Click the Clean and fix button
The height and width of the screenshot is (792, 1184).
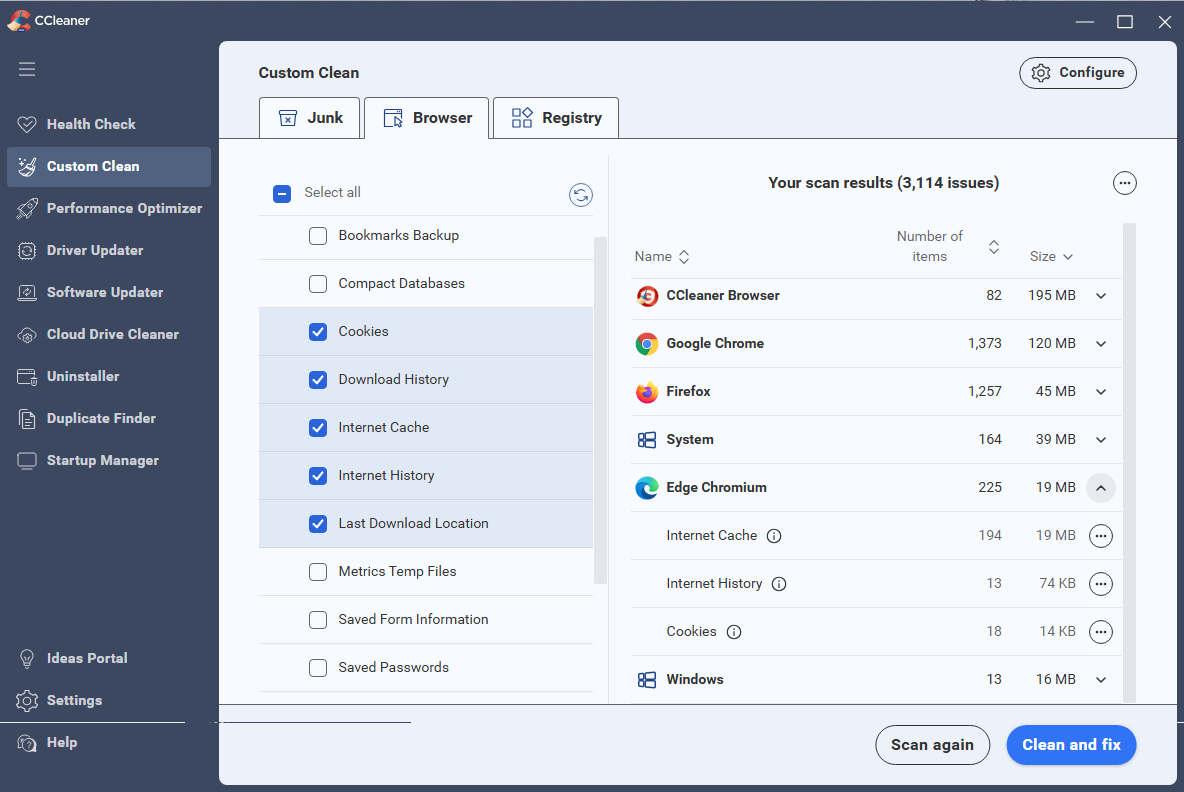pos(1071,745)
